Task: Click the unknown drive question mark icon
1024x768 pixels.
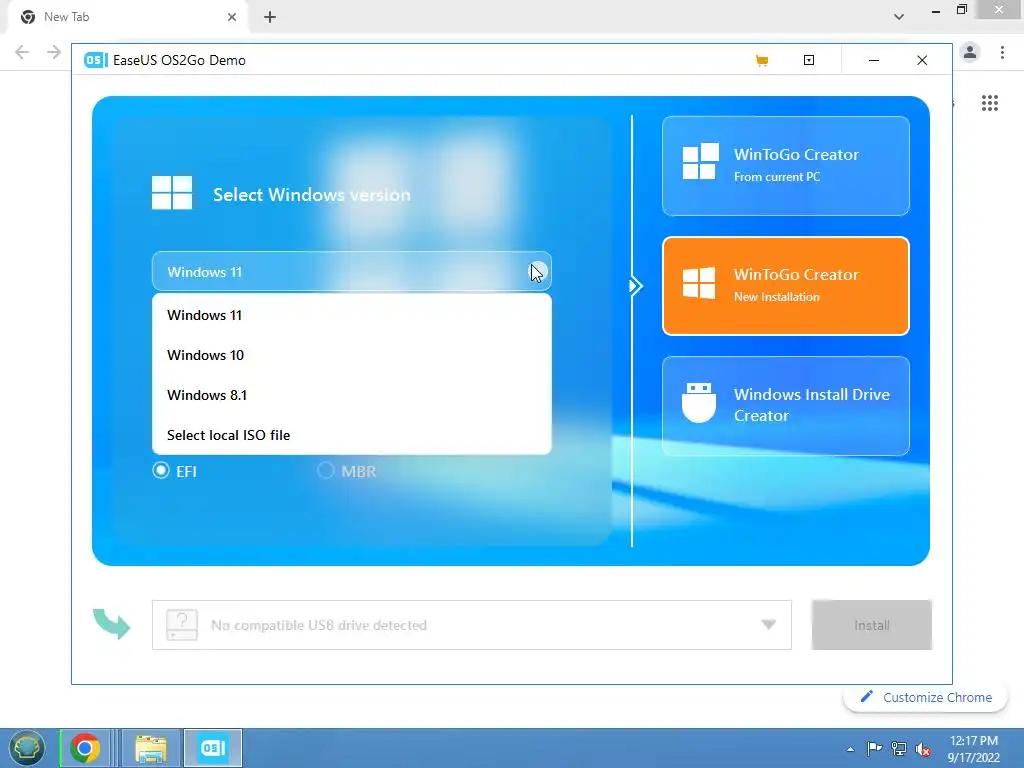Action: tap(182, 625)
